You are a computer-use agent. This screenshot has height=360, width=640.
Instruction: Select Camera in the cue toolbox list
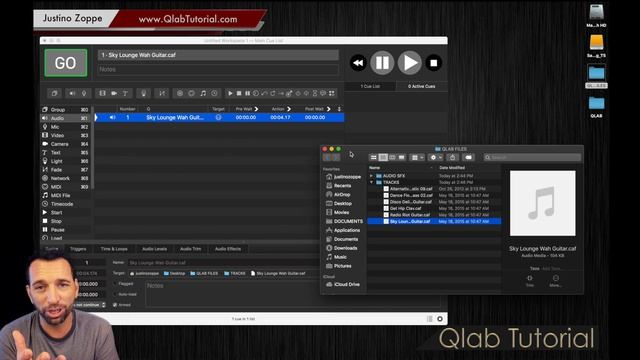pyautogui.click(x=65, y=144)
